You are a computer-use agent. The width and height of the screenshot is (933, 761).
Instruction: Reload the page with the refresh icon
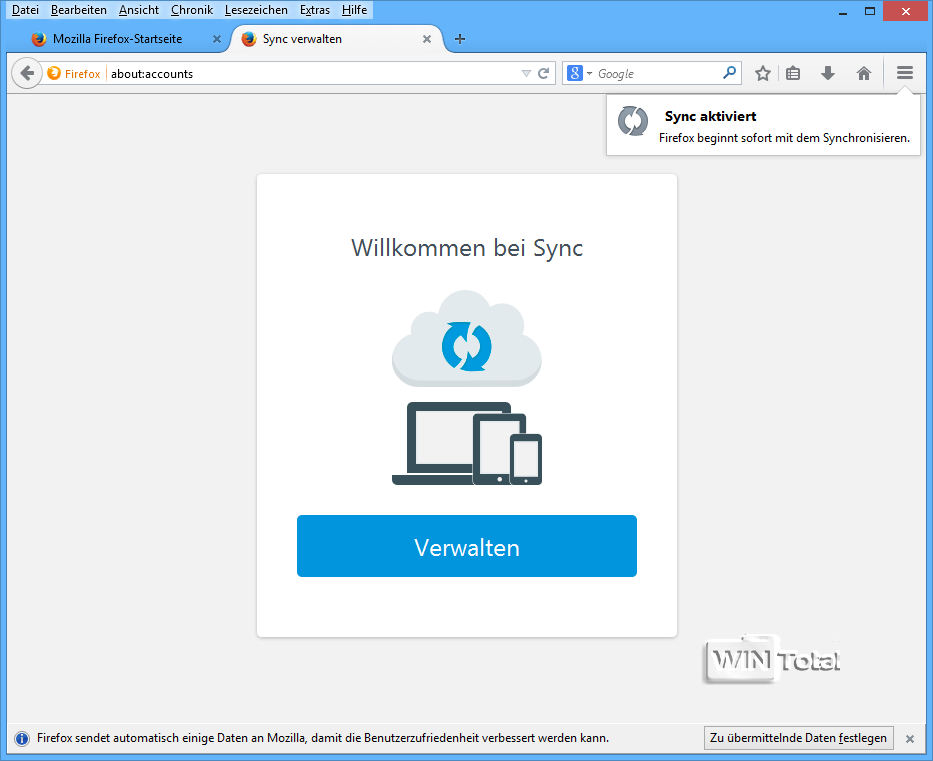point(543,73)
